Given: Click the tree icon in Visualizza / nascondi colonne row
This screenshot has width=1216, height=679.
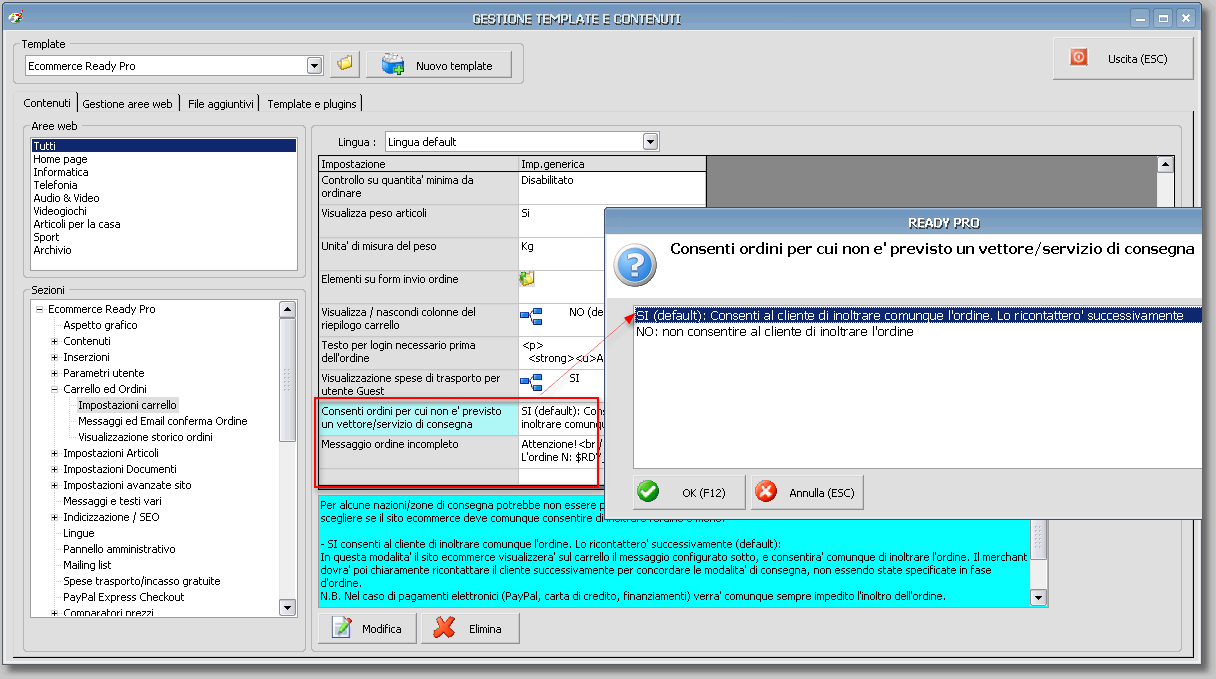Looking at the screenshot, I should [x=530, y=317].
